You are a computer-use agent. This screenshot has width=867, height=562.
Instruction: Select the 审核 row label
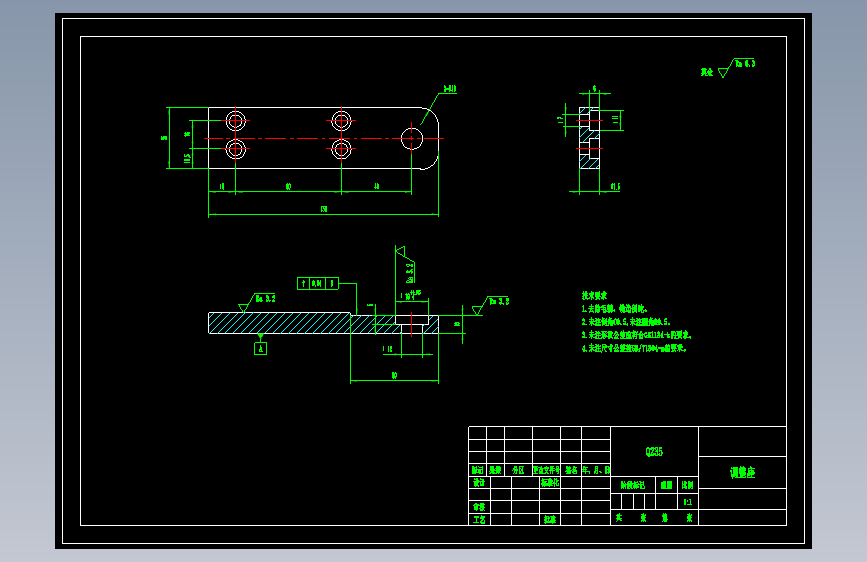479,507
